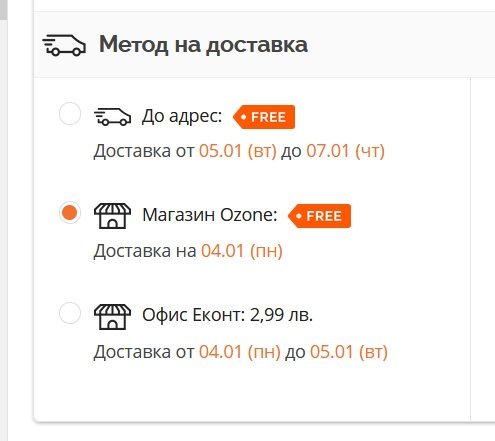Screen dimensions: 495x441
Task: Choose the До адрес delivery label
Action: [x=182, y=117]
